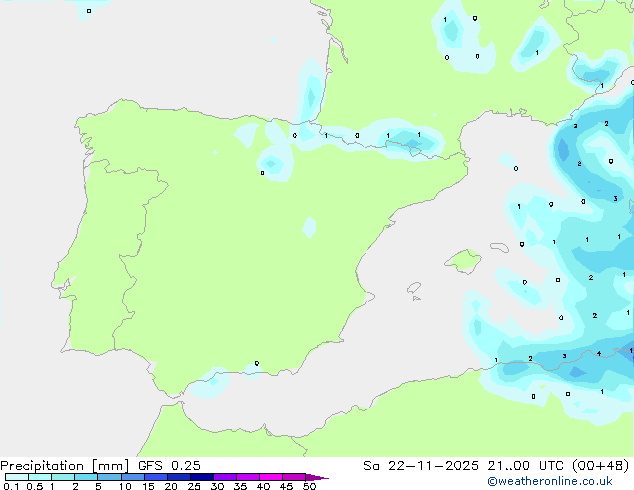The height and width of the screenshot is (490, 634).
Task: Select the 2–5 mm legend color box
Action: [86, 477]
